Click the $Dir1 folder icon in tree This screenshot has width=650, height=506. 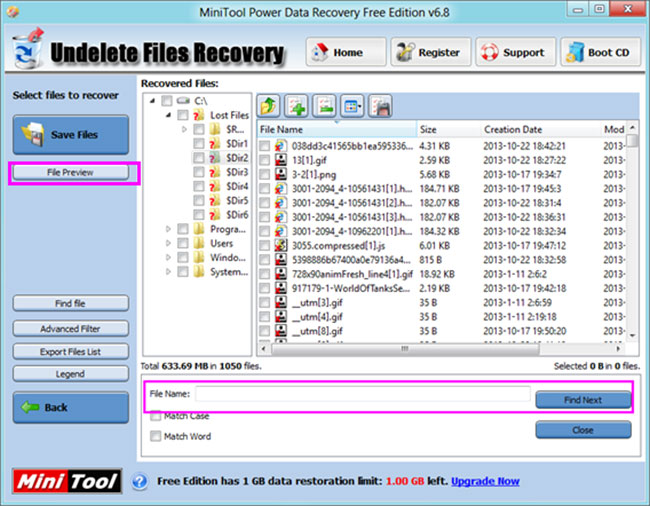point(214,143)
